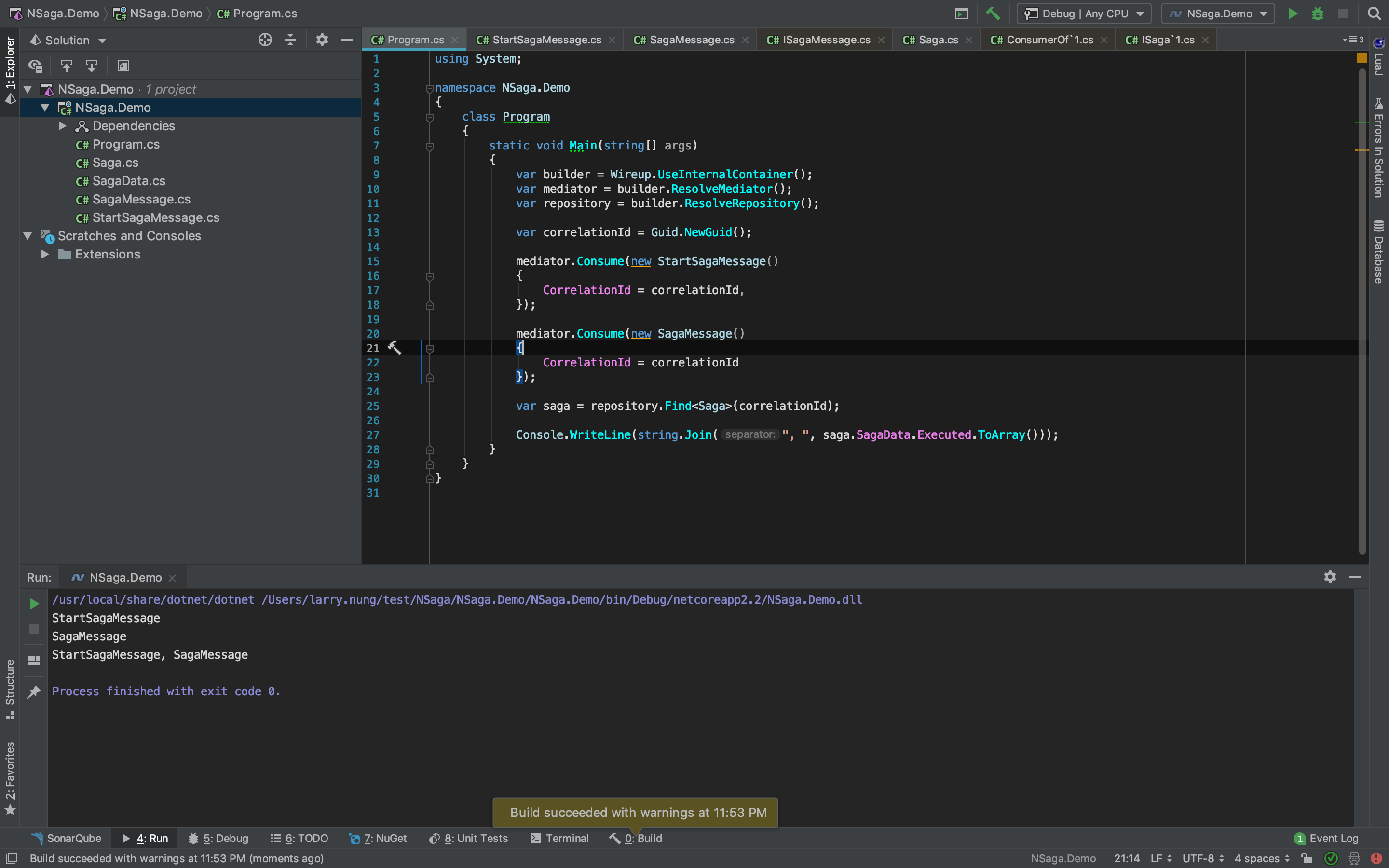Image resolution: width=1389 pixels, height=868 pixels.
Task: Open the 5: Debug tool window
Action: (218, 838)
